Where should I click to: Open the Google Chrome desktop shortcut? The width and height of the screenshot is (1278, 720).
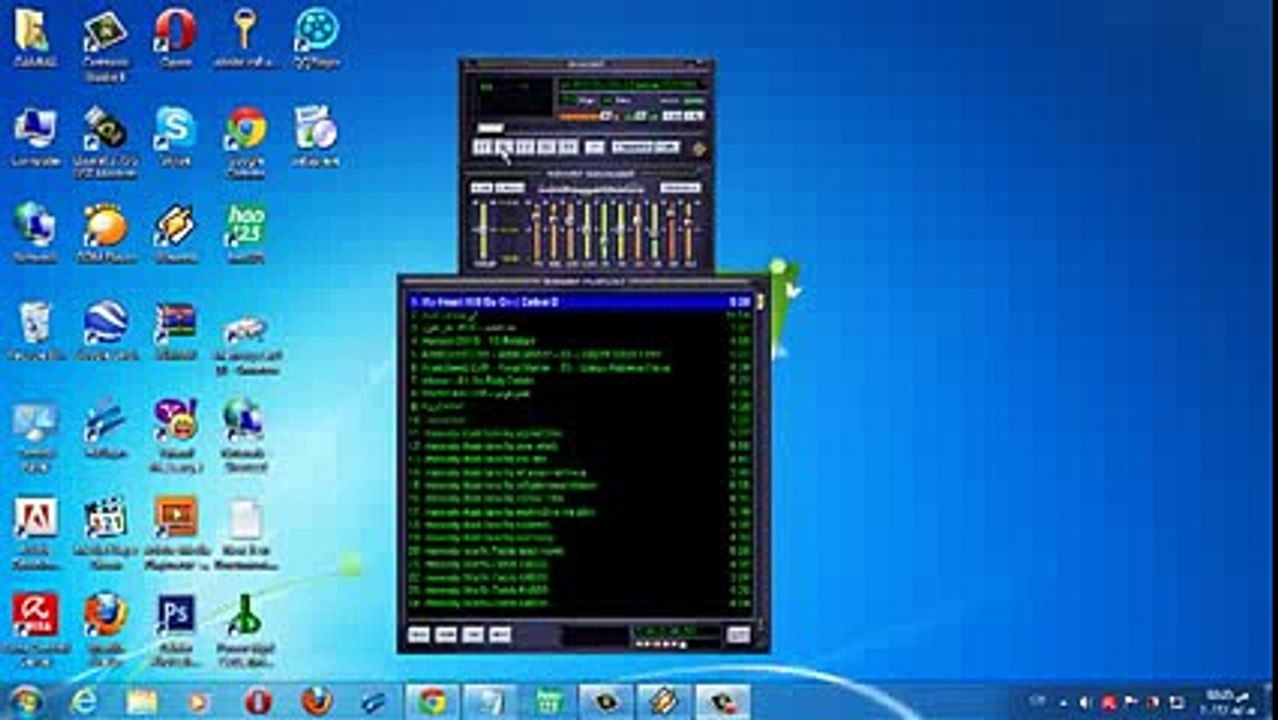(246, 140)
